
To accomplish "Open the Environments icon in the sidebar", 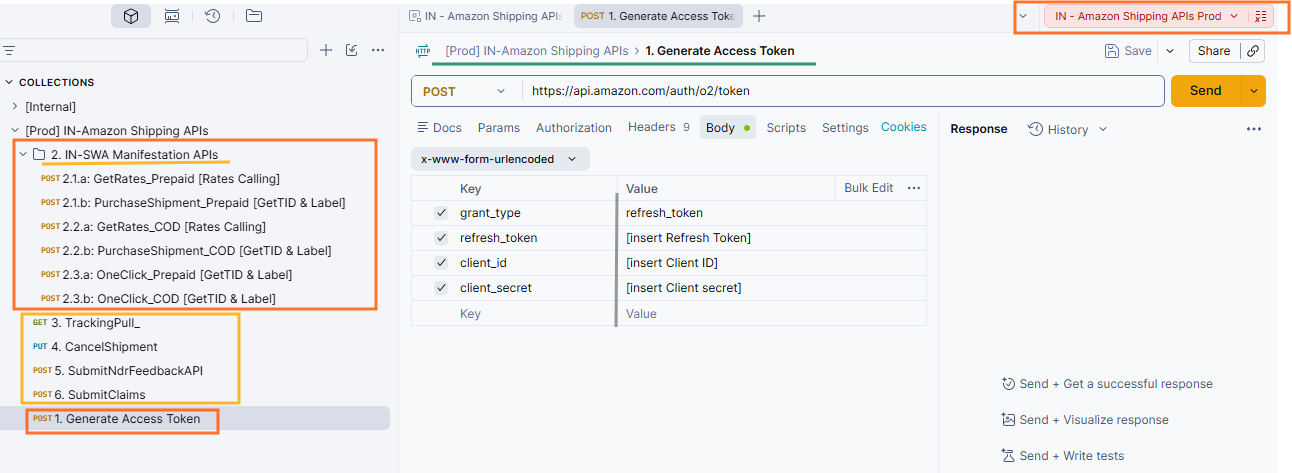I will coord(172,16).
